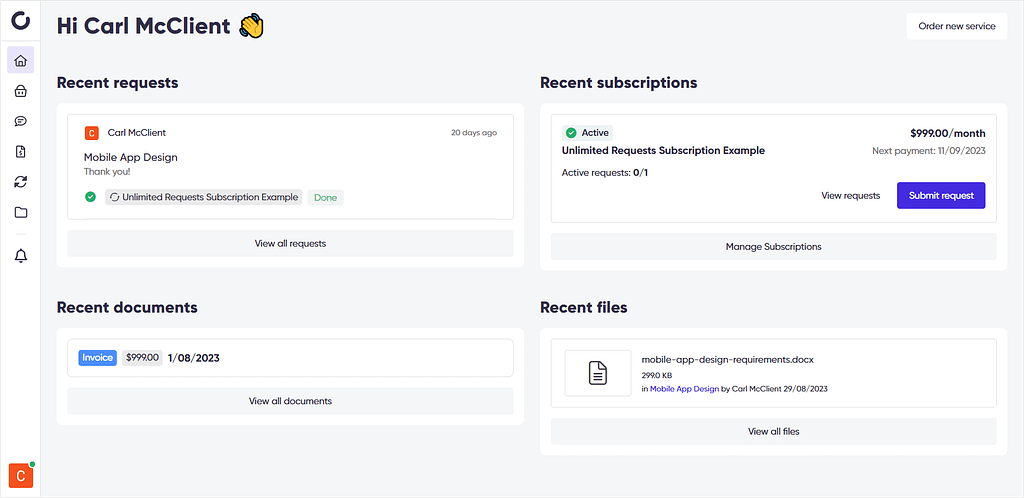1024x498 pixels.
Task: Open the Mobile App Design link in files
Action: pyautogui.click(x=684, y=388)
